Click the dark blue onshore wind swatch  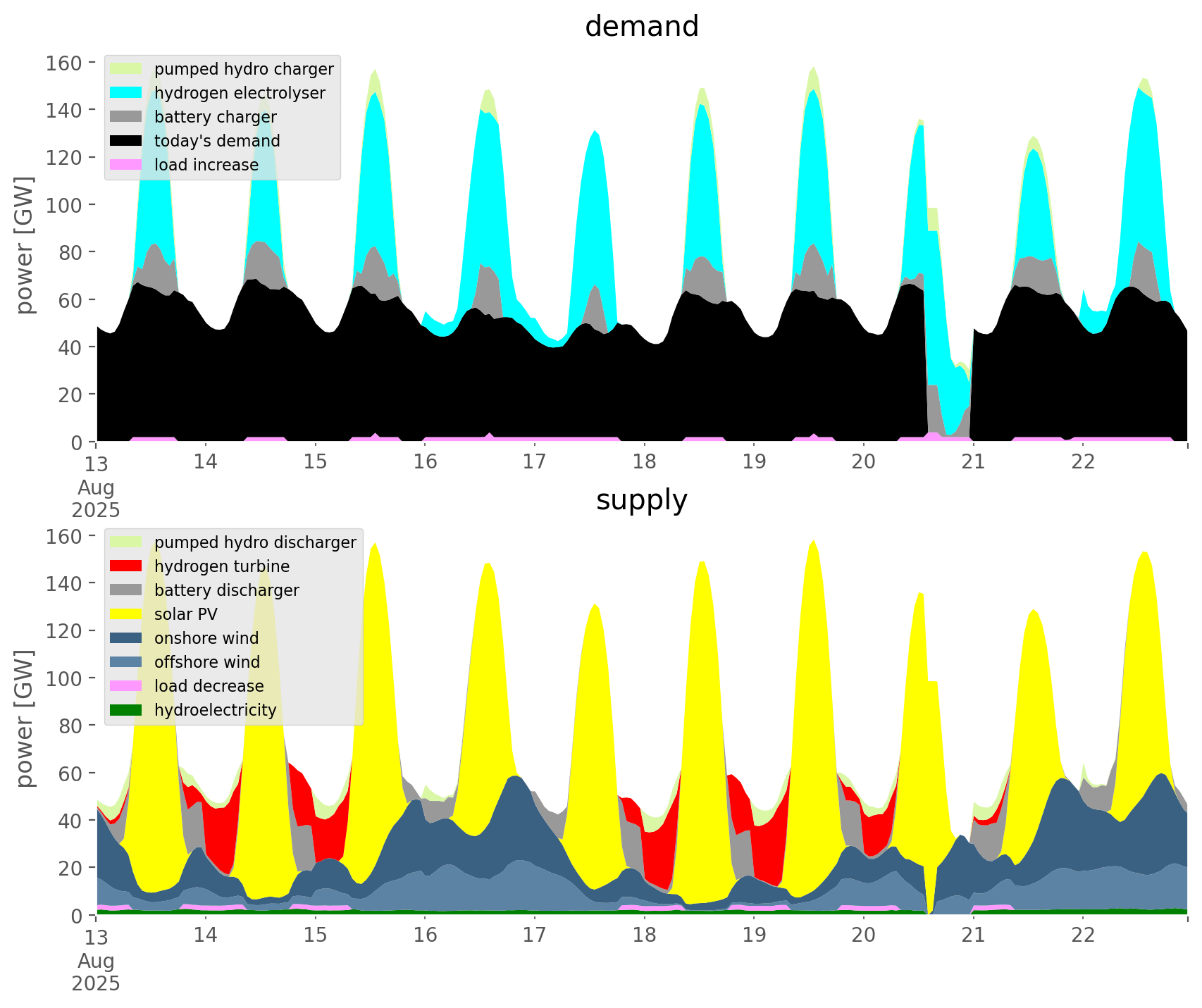pyautogui.click(x=127, y=638)
